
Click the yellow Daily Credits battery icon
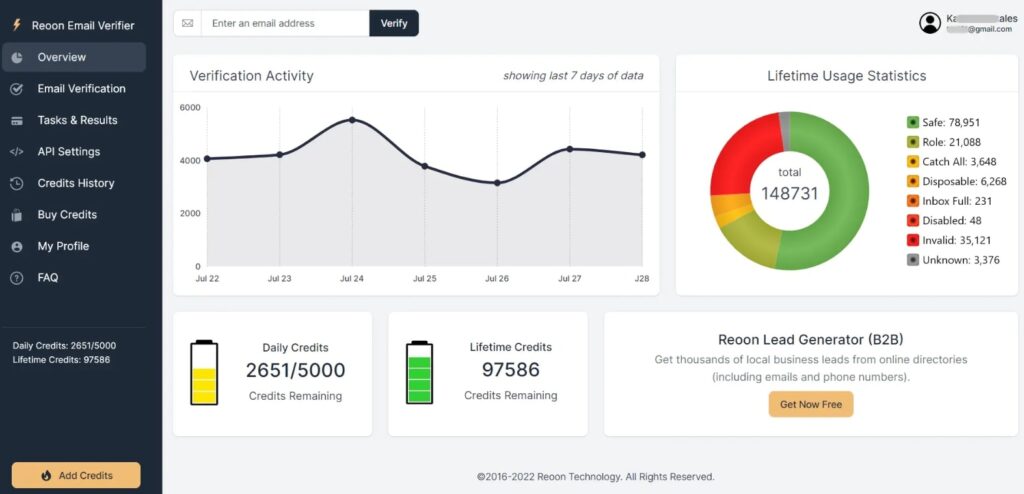tap(204, 372)
